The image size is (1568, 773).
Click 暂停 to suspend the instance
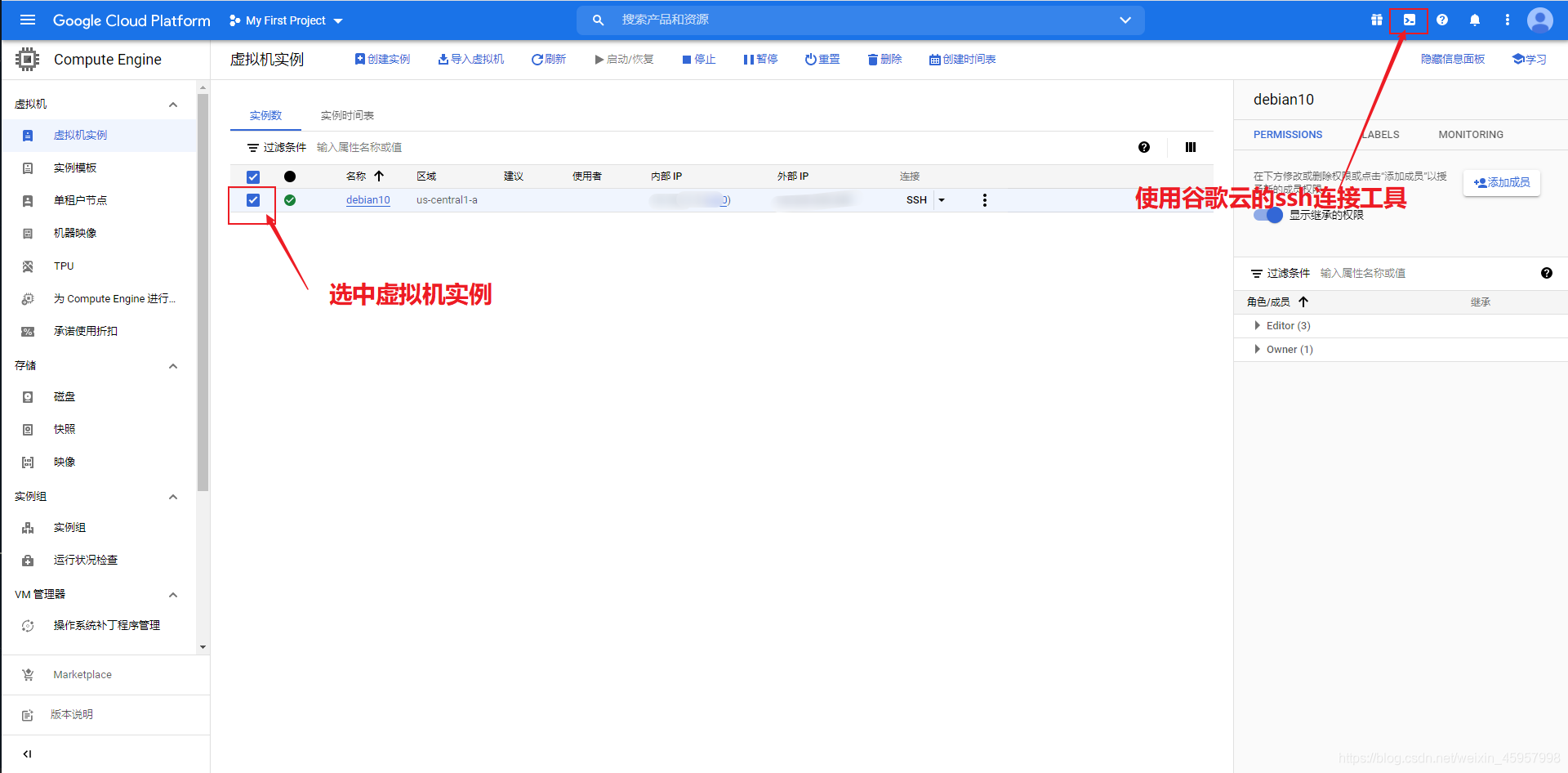coord(760,59)
